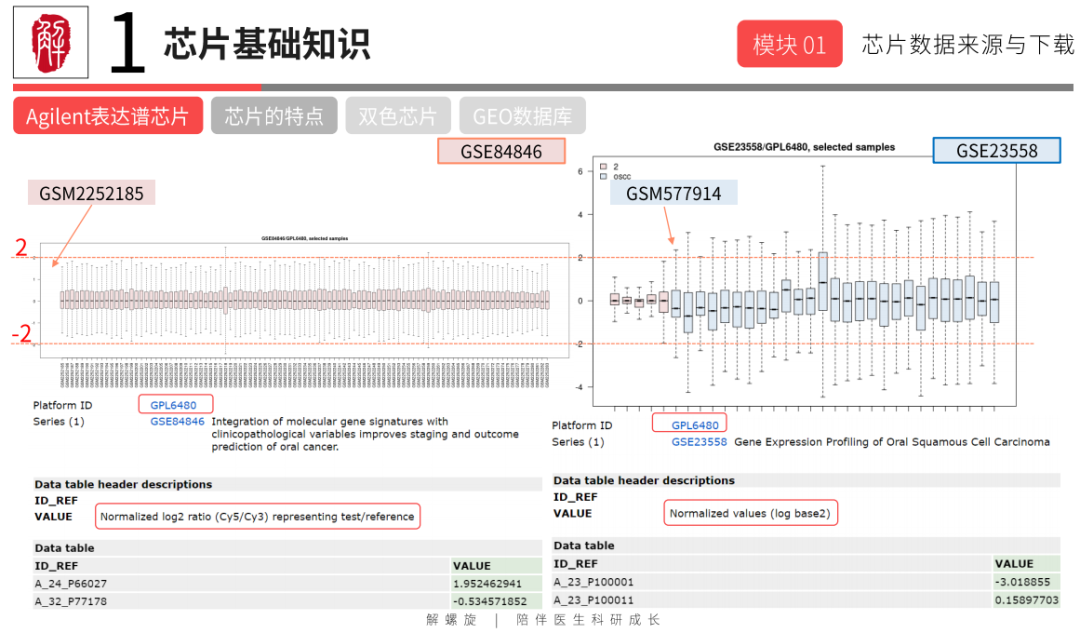Click the chart title 'GSE23558/GPL6480, selected samples'

(x=804, y=147)
